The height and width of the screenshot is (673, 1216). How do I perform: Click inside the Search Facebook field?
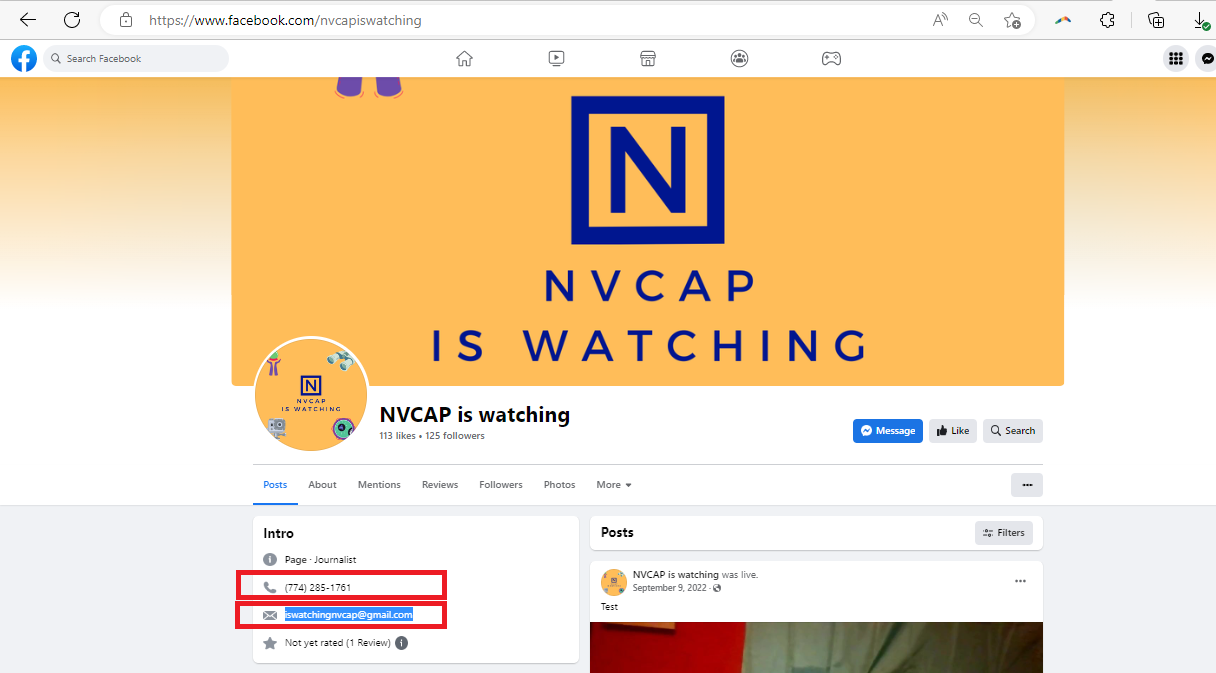point(136,59)
